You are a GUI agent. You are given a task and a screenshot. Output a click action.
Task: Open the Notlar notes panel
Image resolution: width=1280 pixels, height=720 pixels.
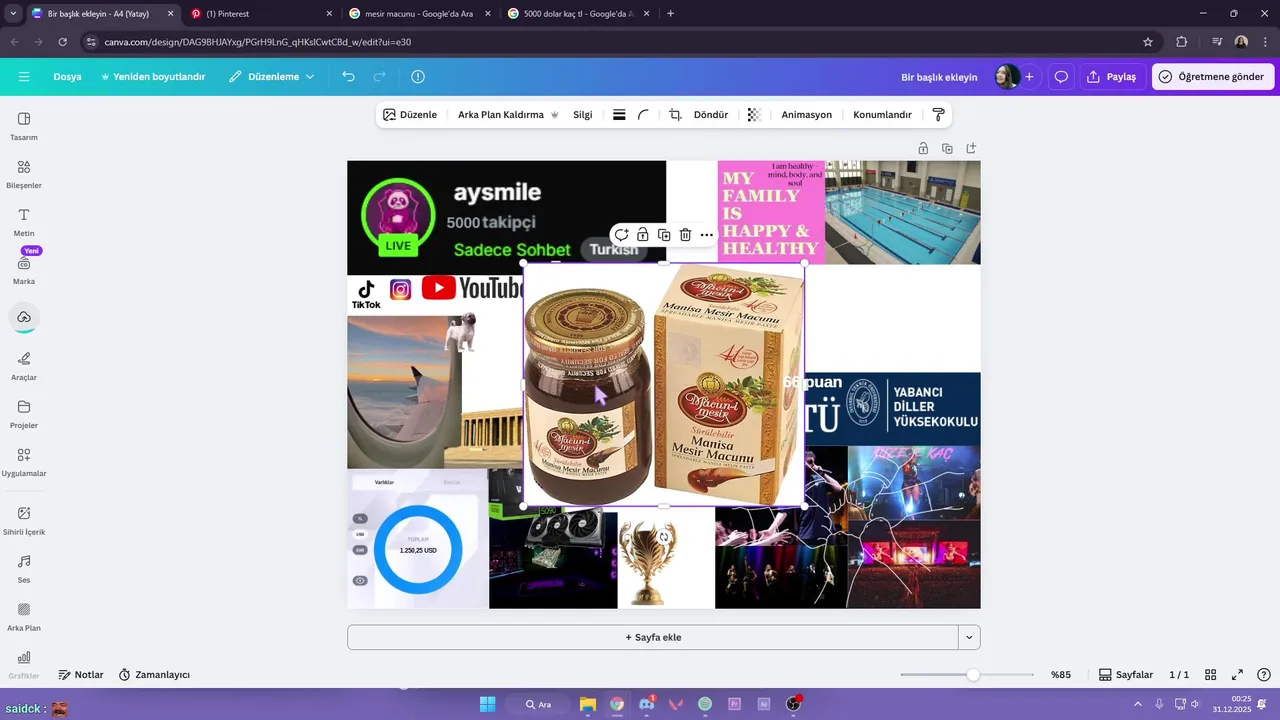(x=81, y=675)
